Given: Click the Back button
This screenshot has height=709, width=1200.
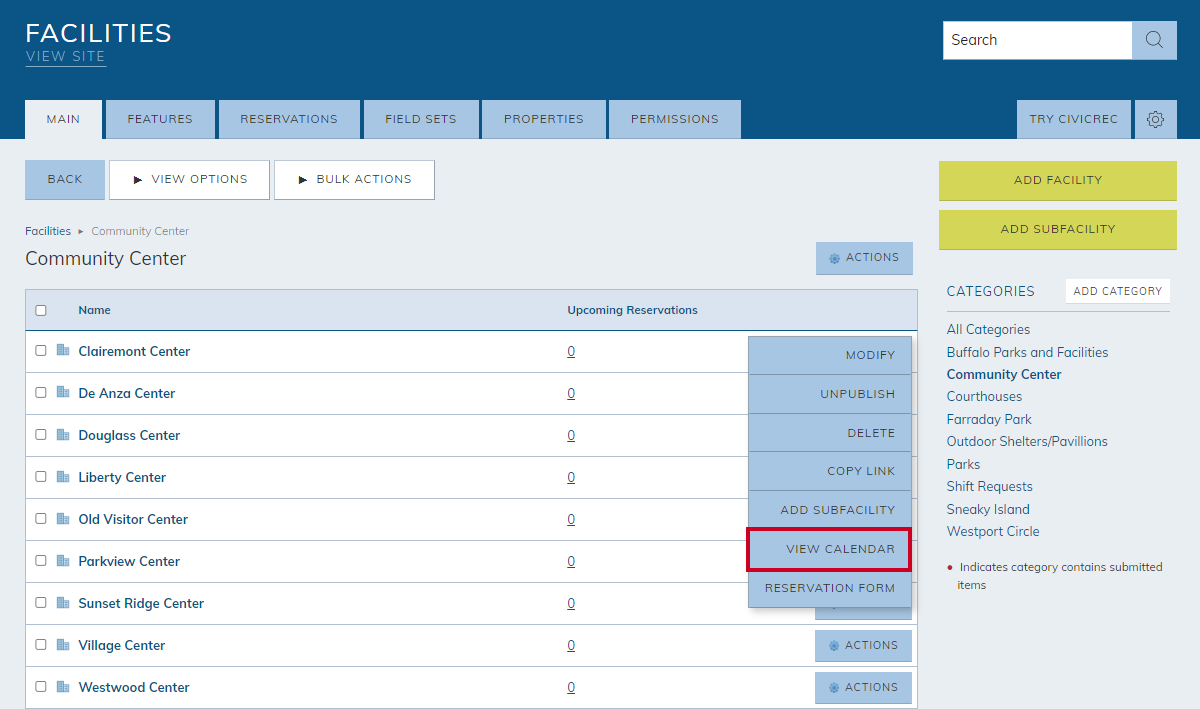Looking at the screenshot, I should 65,180.
